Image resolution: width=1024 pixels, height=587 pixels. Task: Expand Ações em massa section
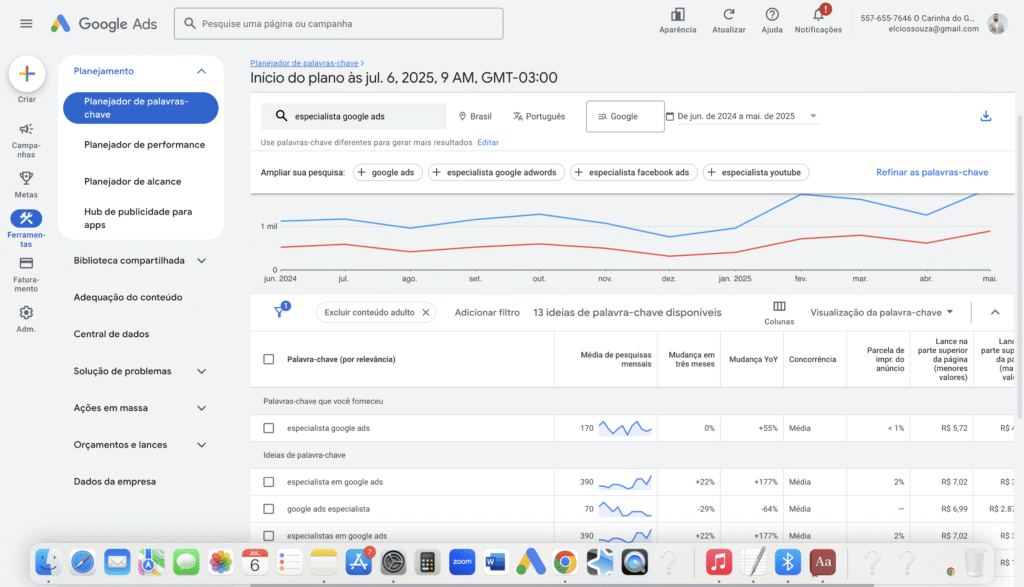(x=201, y=408)
